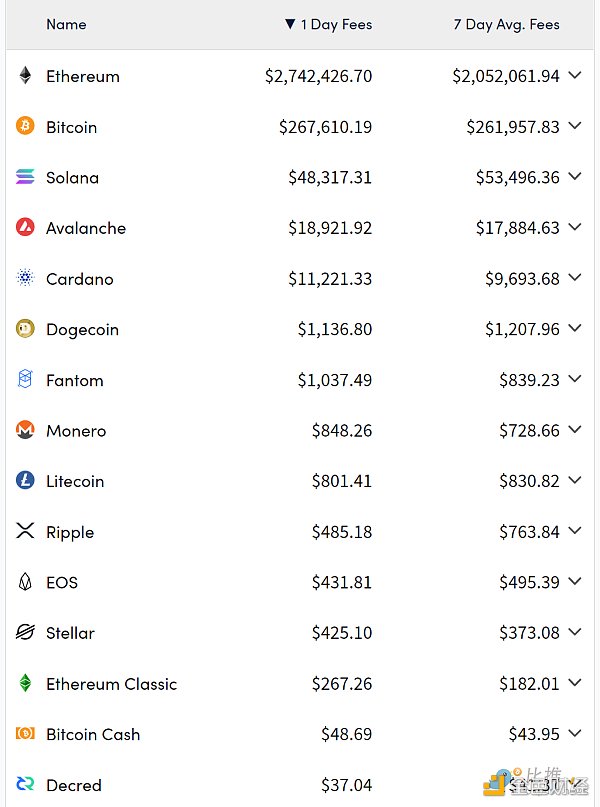Sort by the Name column header

(66, 24)
